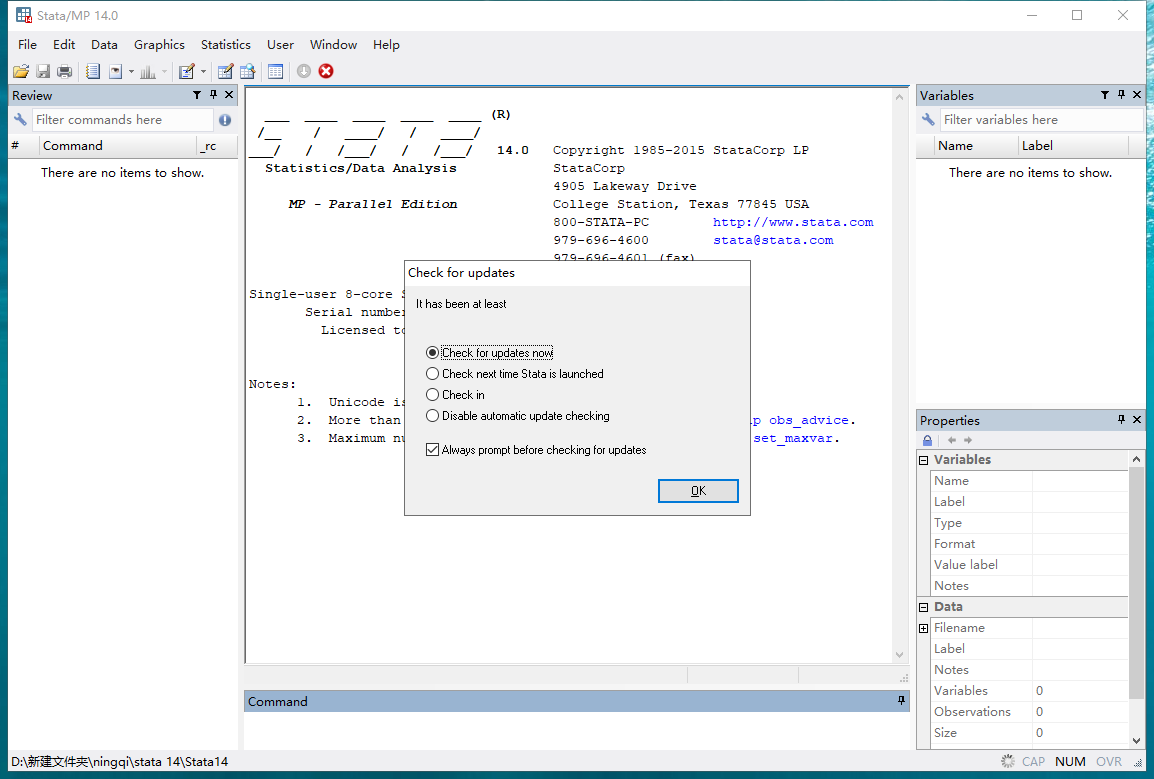Click the Variables panel wrench icon
This screenshot has height=779, width=1154.
point(928,120)
